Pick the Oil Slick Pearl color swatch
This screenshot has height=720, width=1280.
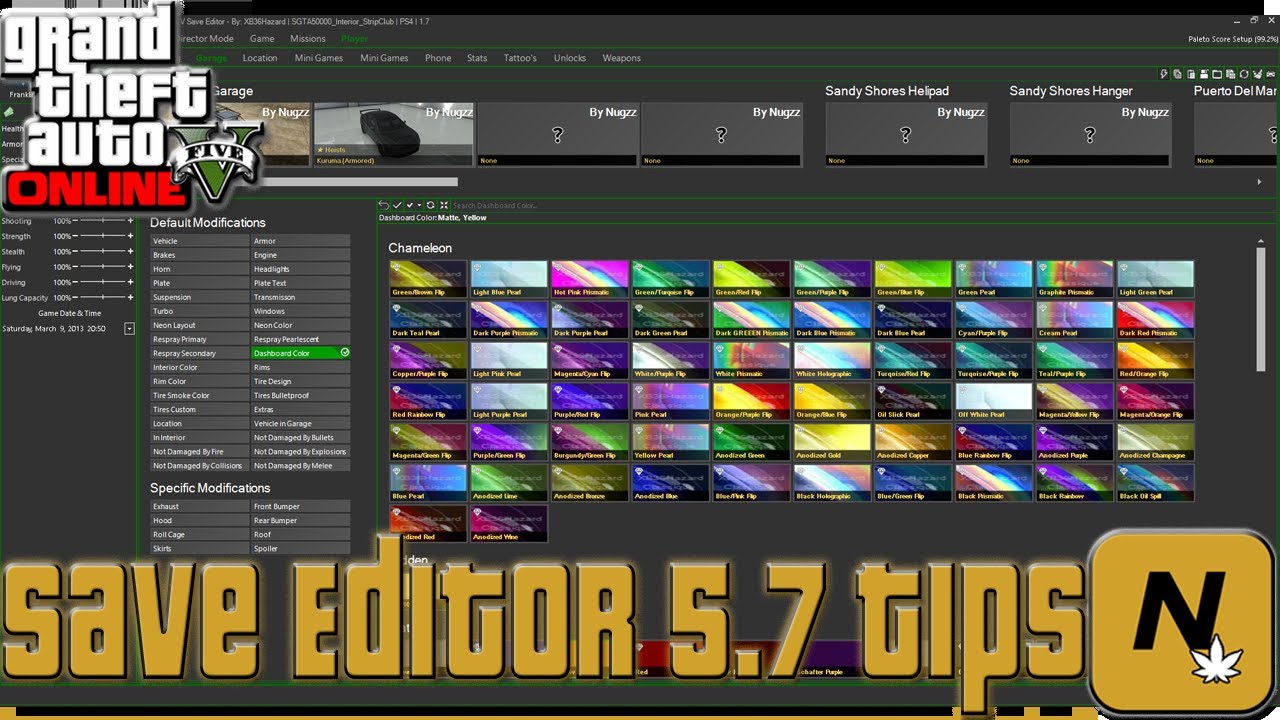click(913, 401)
